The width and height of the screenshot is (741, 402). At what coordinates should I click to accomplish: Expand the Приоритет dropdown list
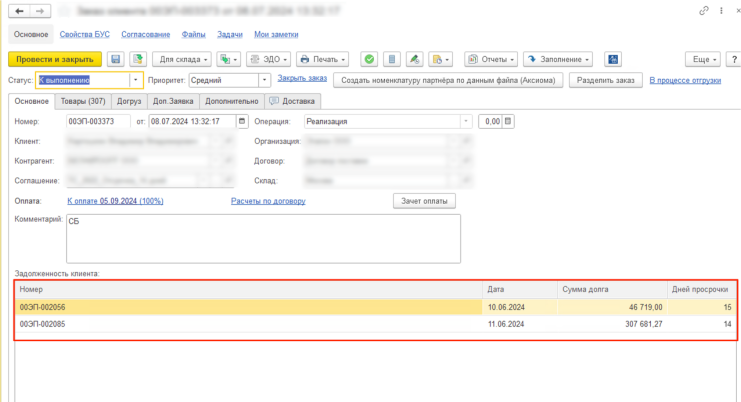click(x=264, y=80)
